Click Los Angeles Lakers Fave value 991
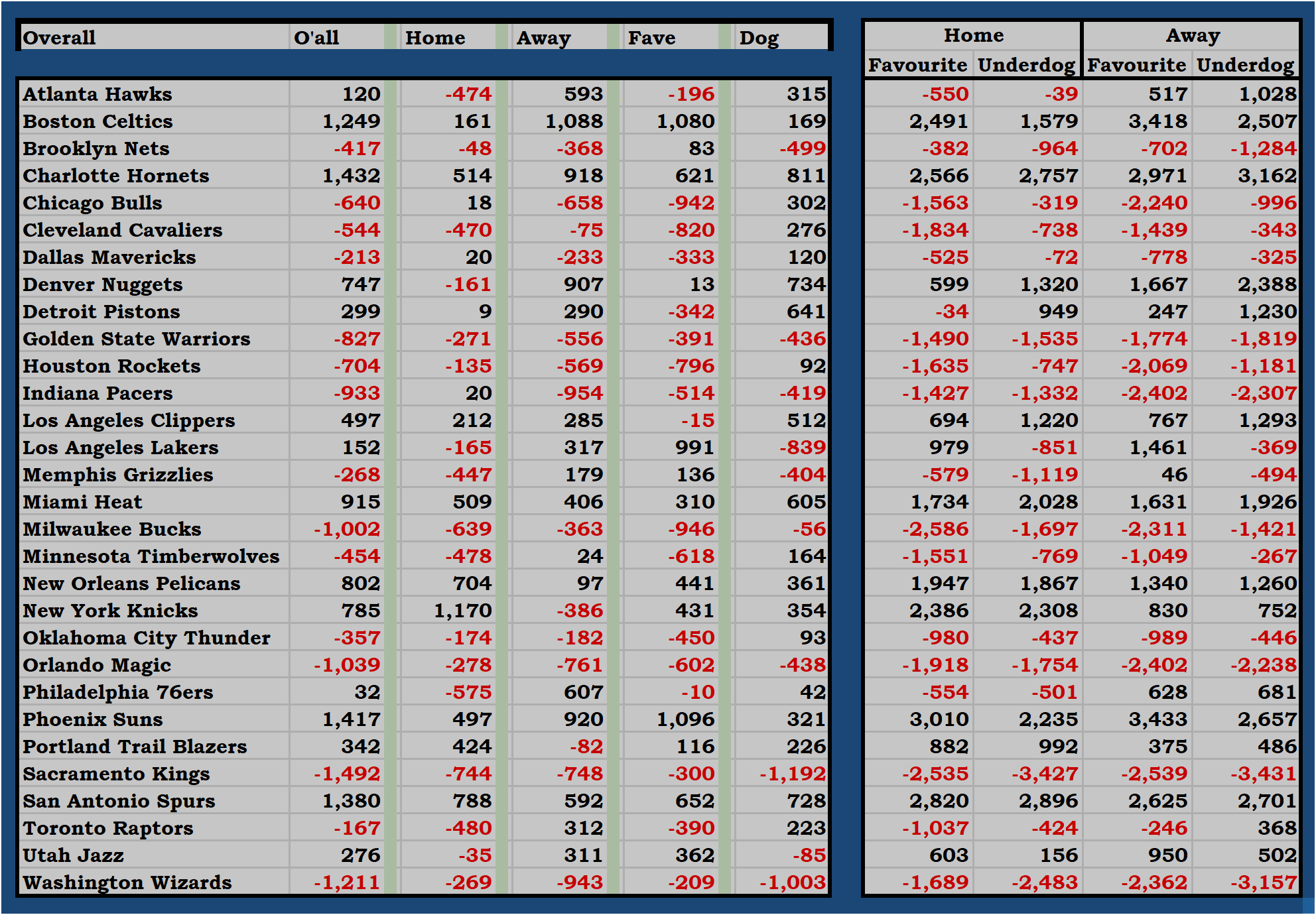This screenshot has width=1316, height=915. pyautogui.click(x=694, y=448)
